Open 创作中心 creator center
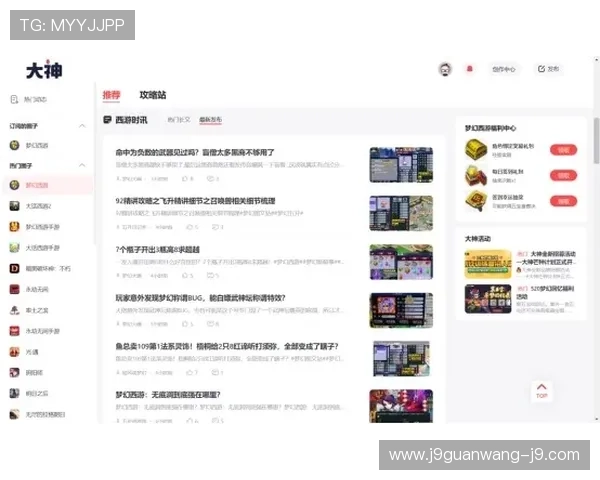Screen dimensions: 600x480 [504, 69]
